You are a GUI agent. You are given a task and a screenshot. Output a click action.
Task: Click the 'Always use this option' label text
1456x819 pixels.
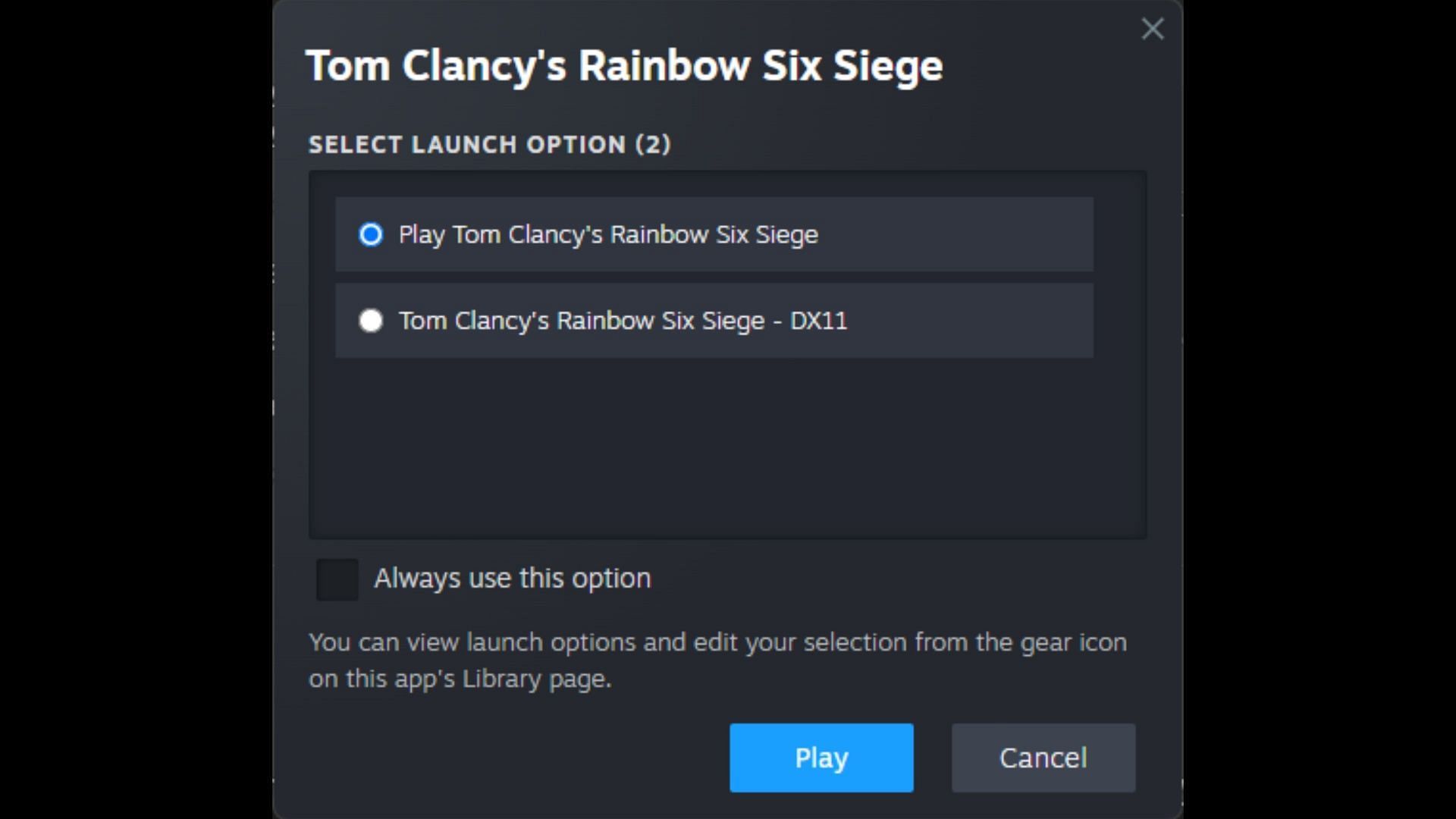coord(513,579)
